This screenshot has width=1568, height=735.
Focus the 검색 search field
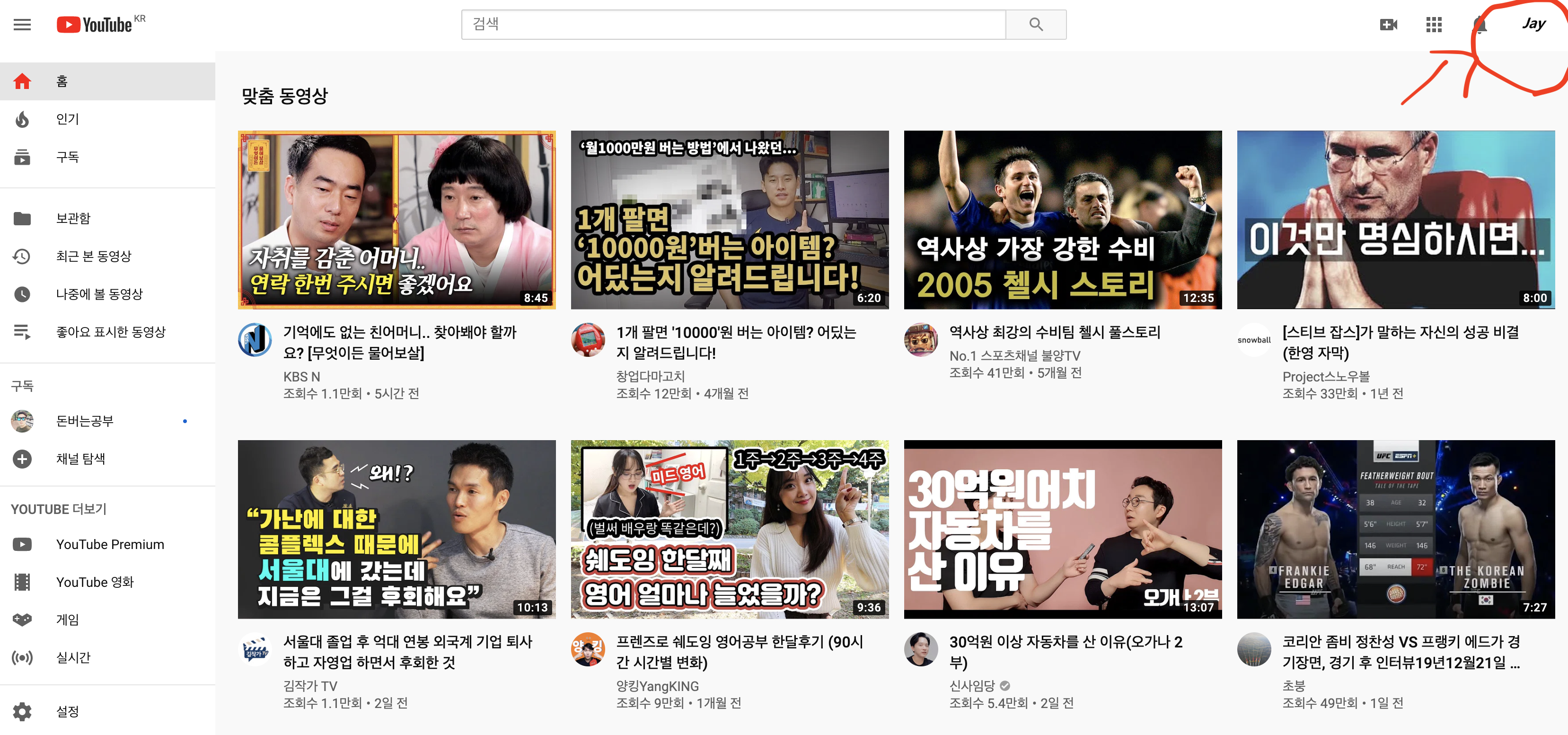point(733,24)
